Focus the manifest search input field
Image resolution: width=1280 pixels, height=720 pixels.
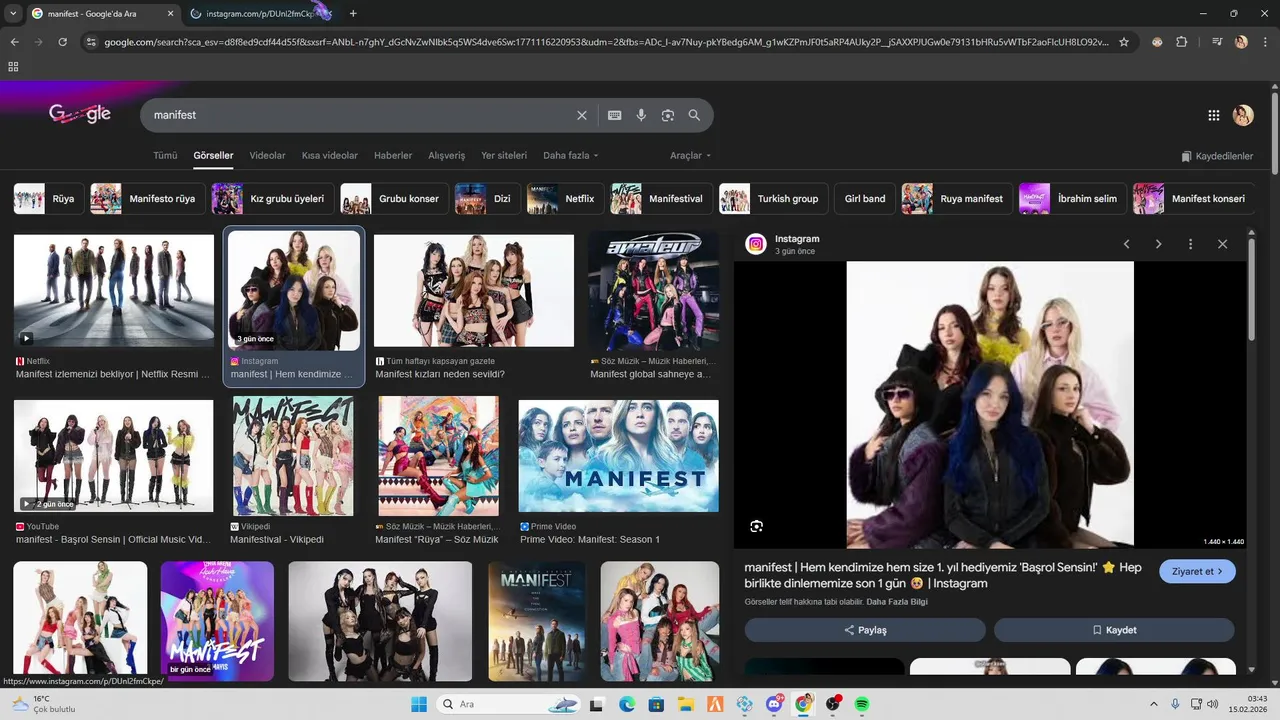click(360, 115)
